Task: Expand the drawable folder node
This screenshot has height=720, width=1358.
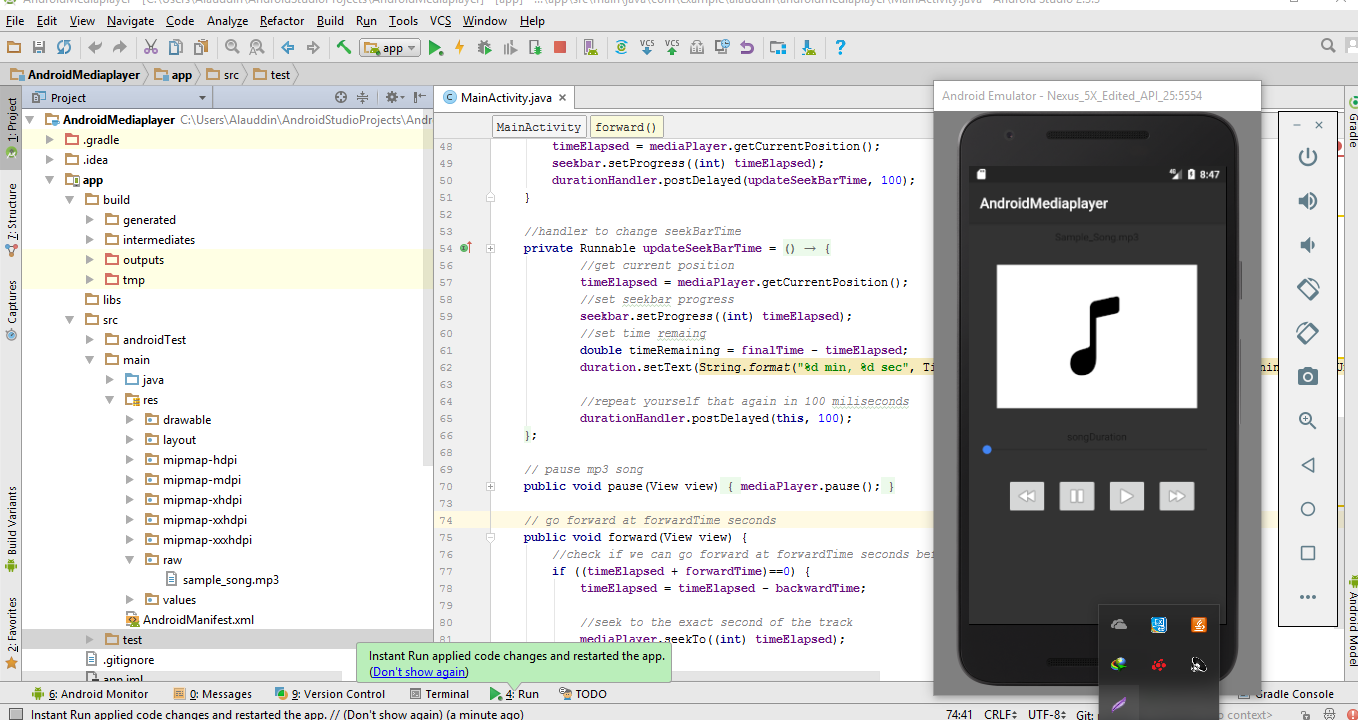Action: pyautogui.click(x=130, y=420)
